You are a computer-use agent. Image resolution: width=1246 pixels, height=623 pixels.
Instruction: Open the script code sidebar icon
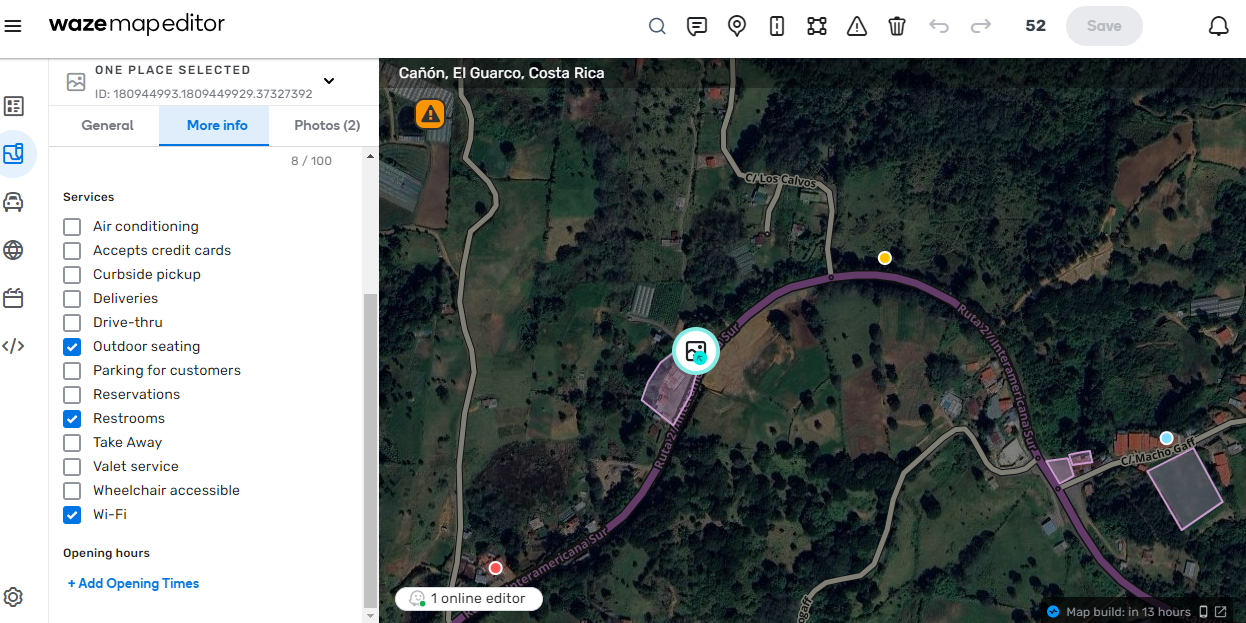[13, 346]
